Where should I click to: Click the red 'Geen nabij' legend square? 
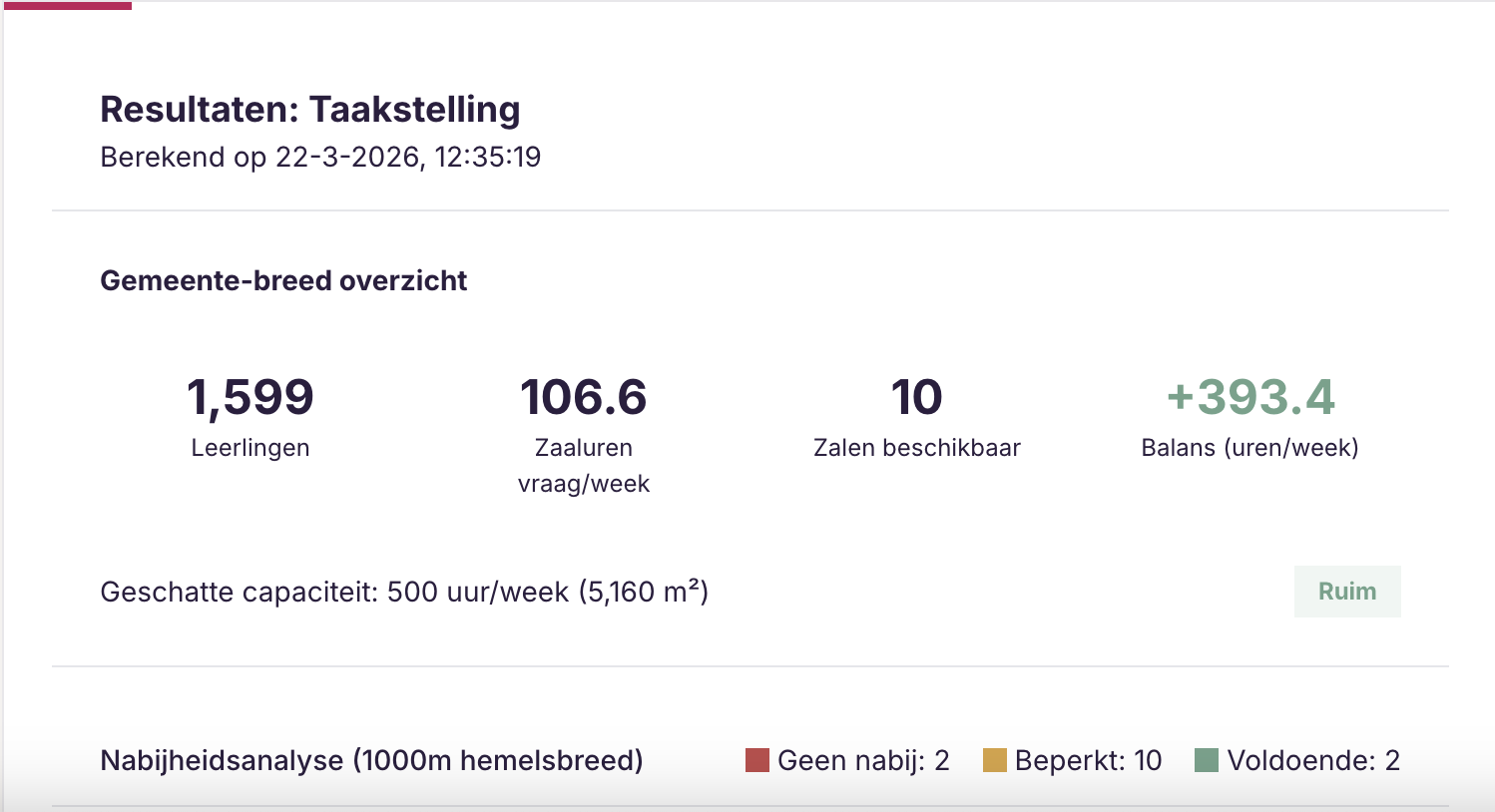756,760
